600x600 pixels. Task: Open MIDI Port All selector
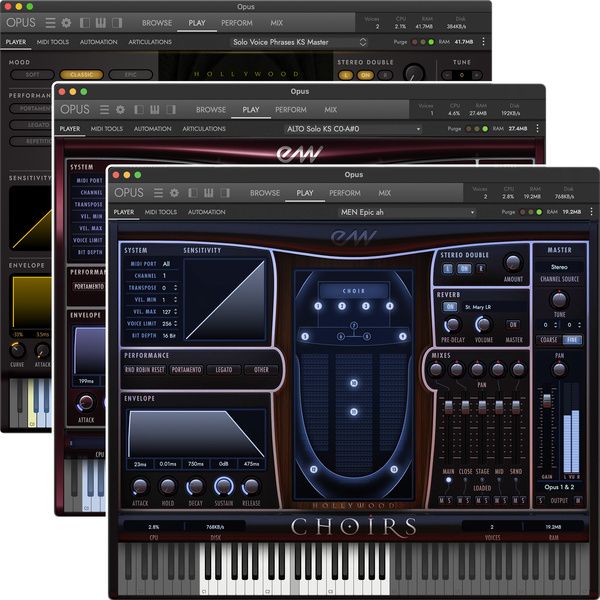pyautogui.click(x=166, y=264)
